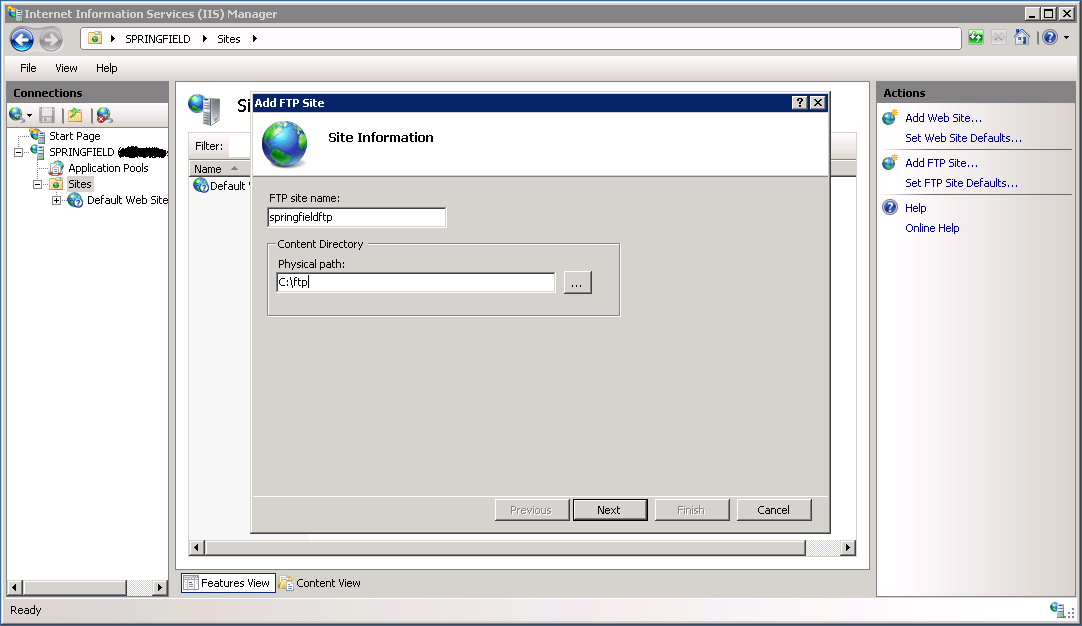Click the FTP site name field

click(357, 217)
